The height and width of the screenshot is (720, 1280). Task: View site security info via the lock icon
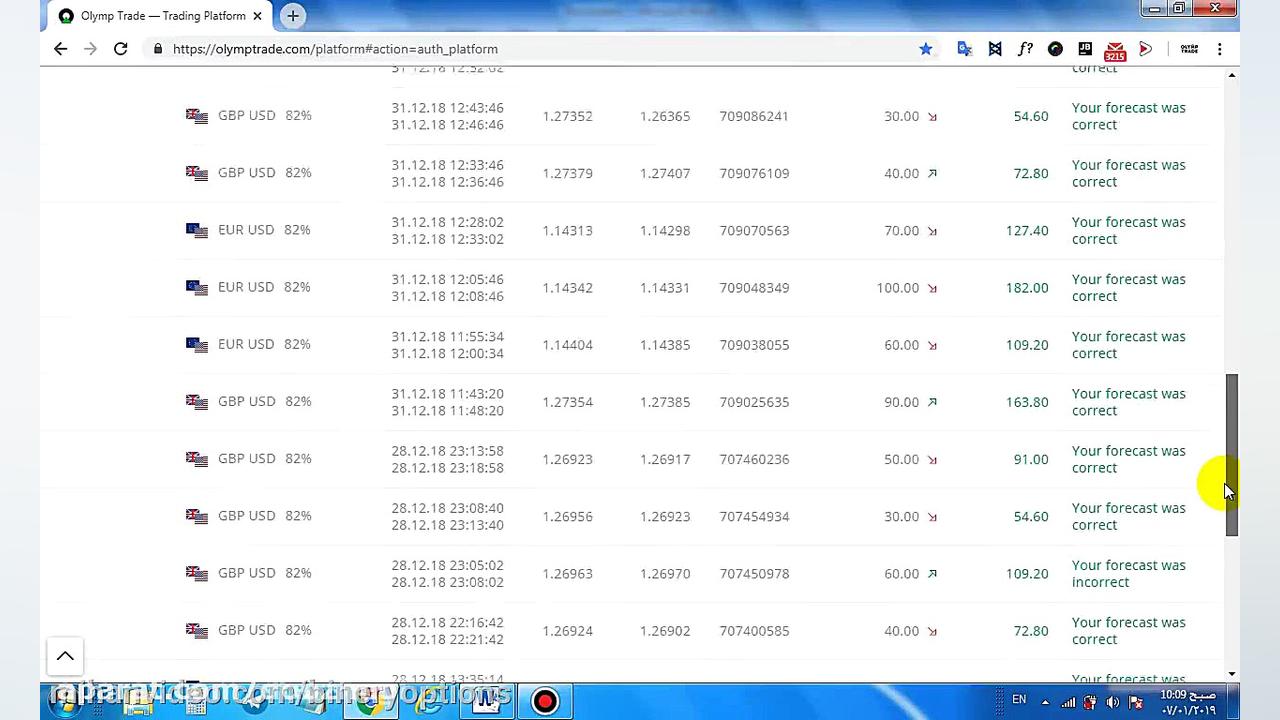158,49
